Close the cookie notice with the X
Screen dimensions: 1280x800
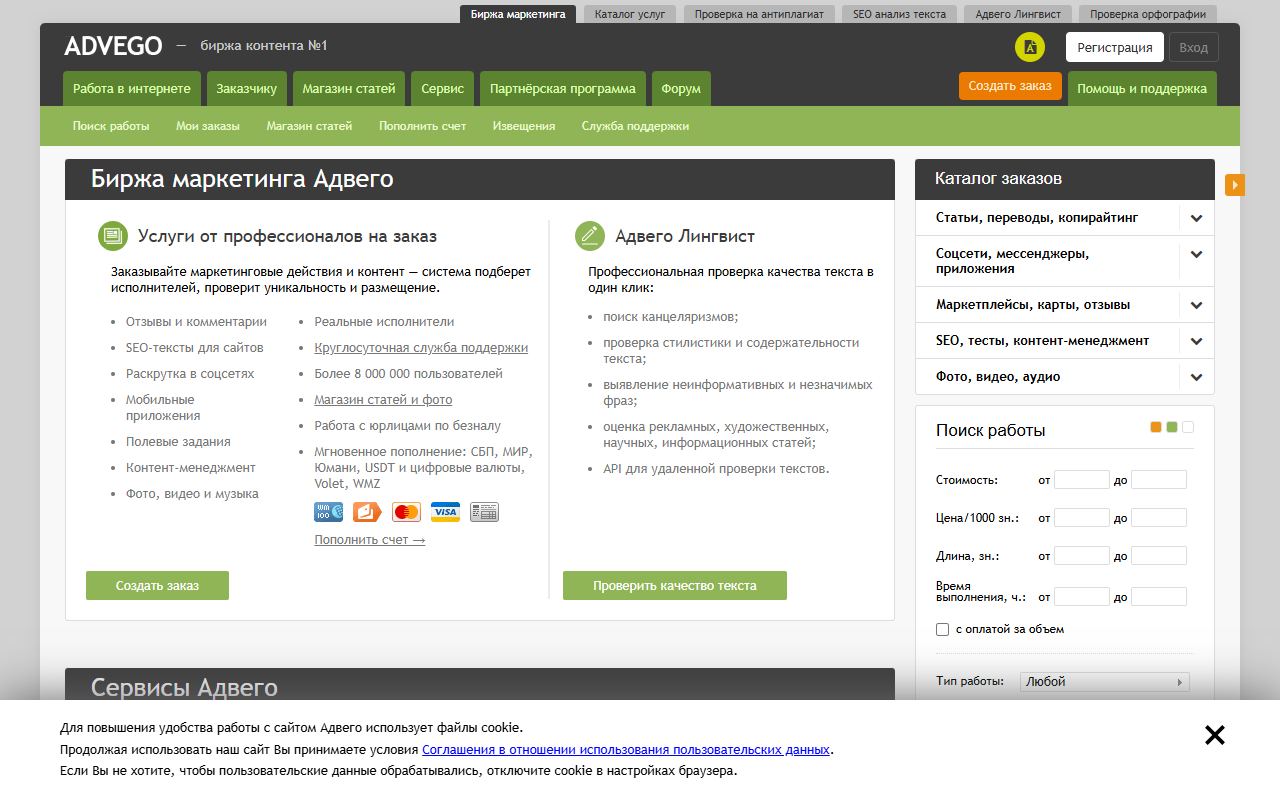pyautogui.click(x=1215, y=735)
